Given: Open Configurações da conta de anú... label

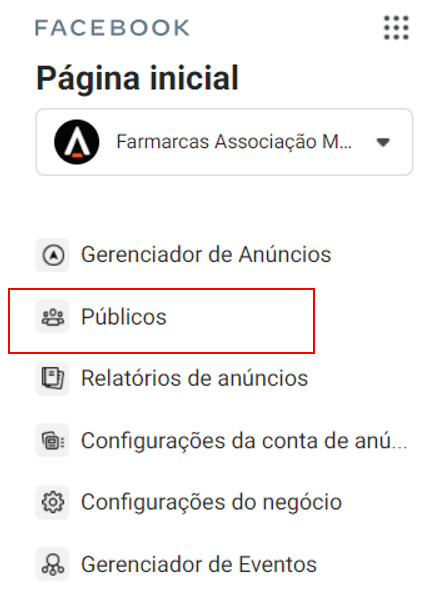Looking at the screenshot, I should pos(244,441).
